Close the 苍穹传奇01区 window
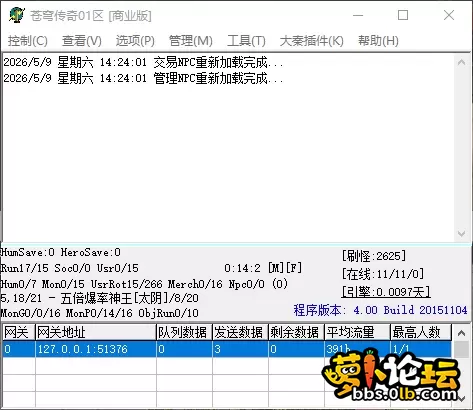The height and width of the screenshot is (410, 473). click(449, 15)
